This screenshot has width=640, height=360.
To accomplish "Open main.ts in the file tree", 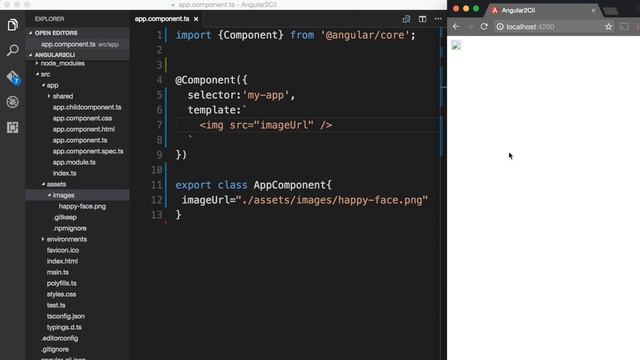I will [58, 272].
